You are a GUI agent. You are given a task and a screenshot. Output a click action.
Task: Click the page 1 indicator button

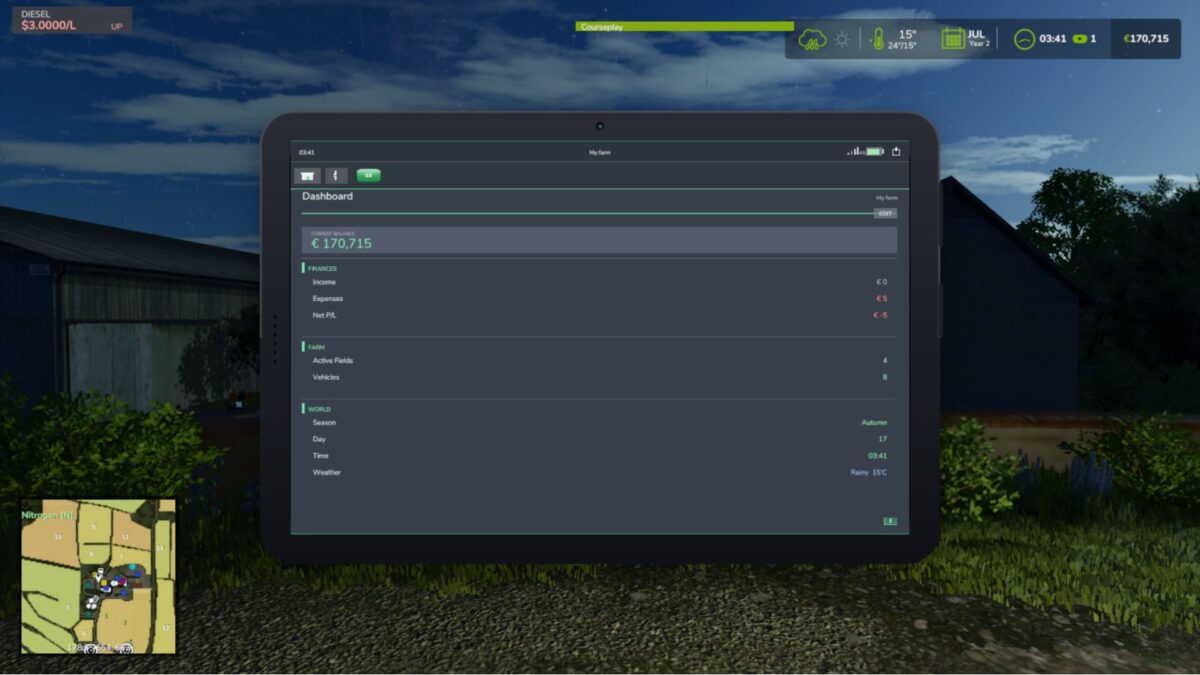click(x=890, y=521)
